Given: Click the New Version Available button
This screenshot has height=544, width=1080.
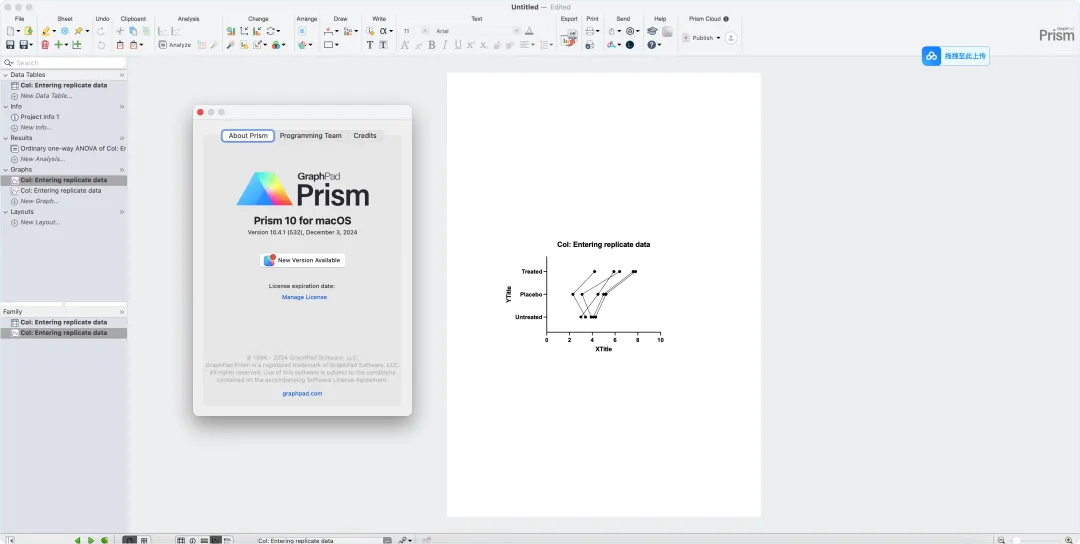Looking at the screenshot, I should tap(302, 260).
